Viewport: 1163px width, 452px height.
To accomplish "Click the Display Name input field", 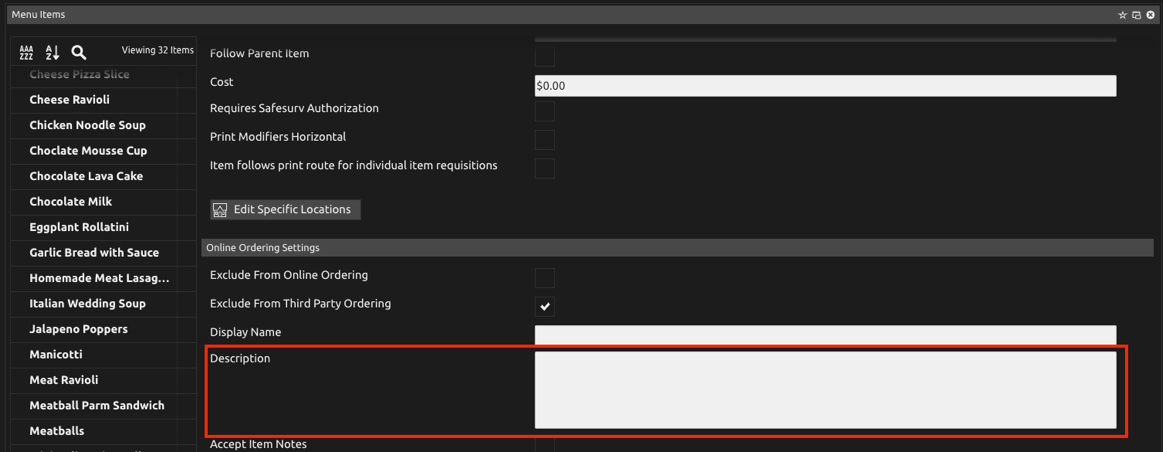I will 826,335.
